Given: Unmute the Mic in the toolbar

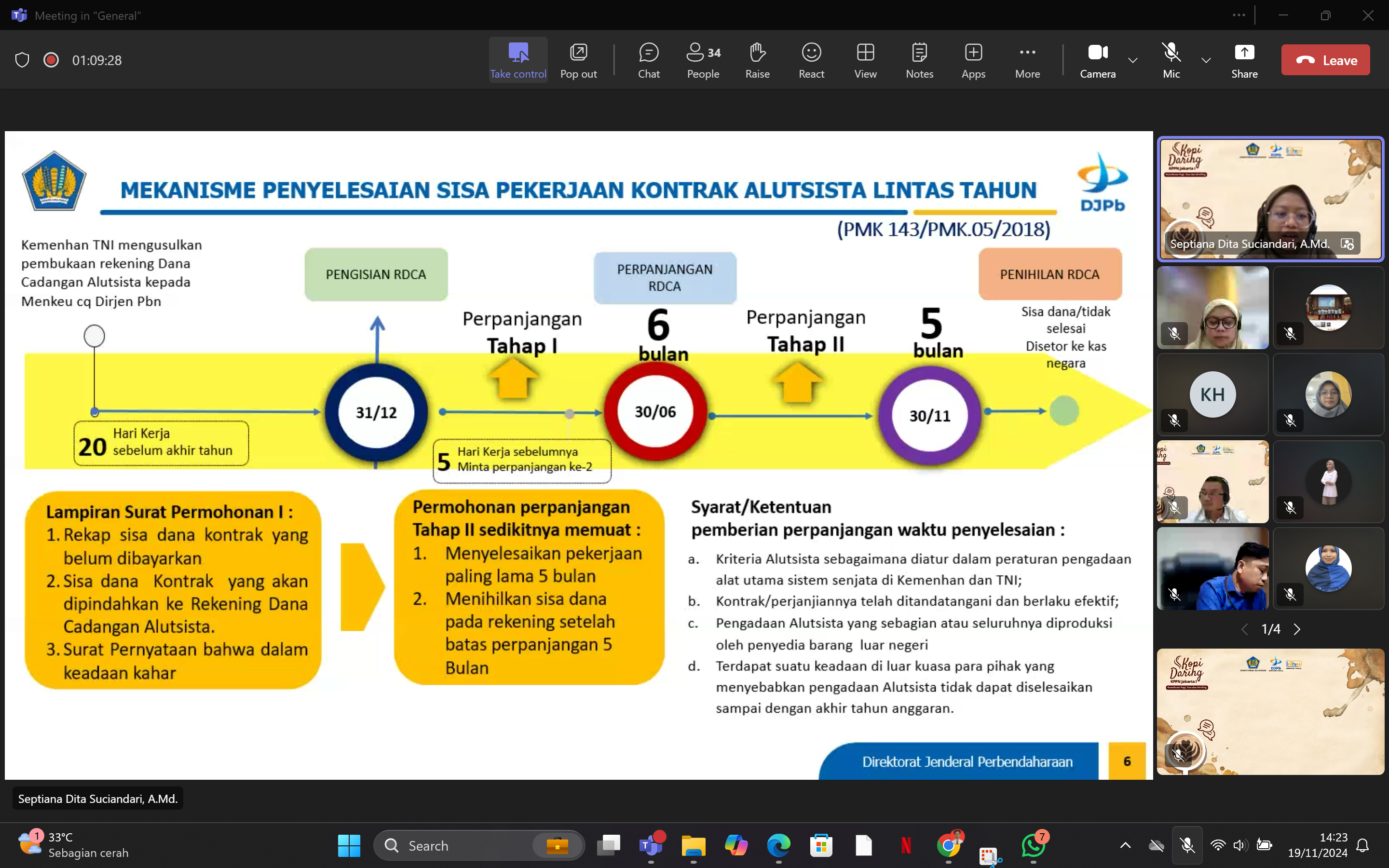Looking at the screenshot, I should point(1171,60).
